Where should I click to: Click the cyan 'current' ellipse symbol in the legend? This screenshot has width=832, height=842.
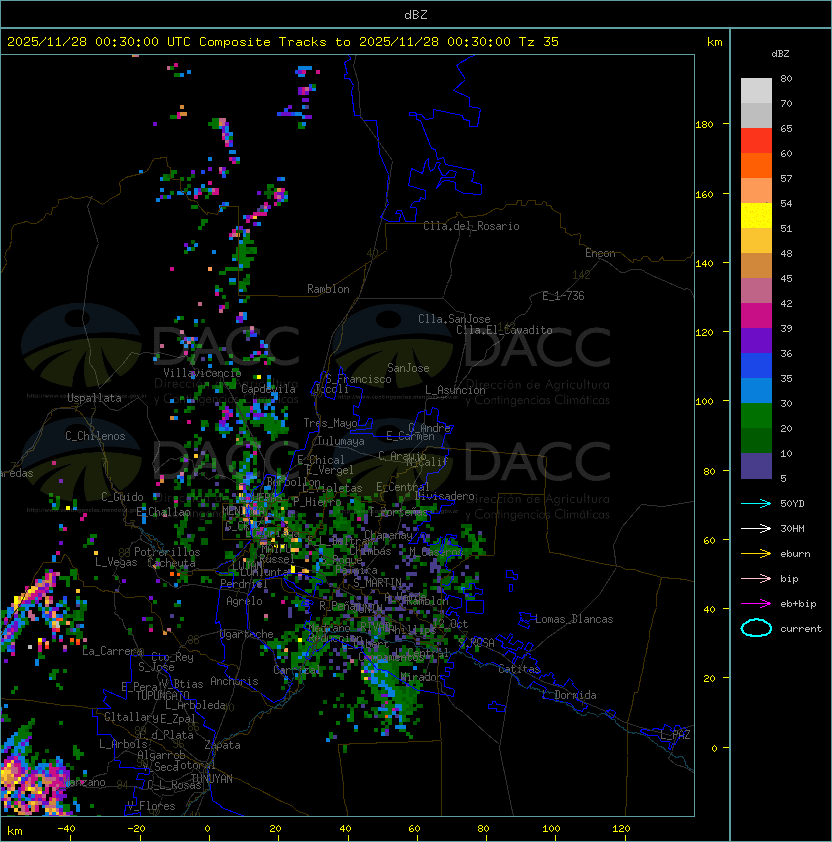coord(756,628)
